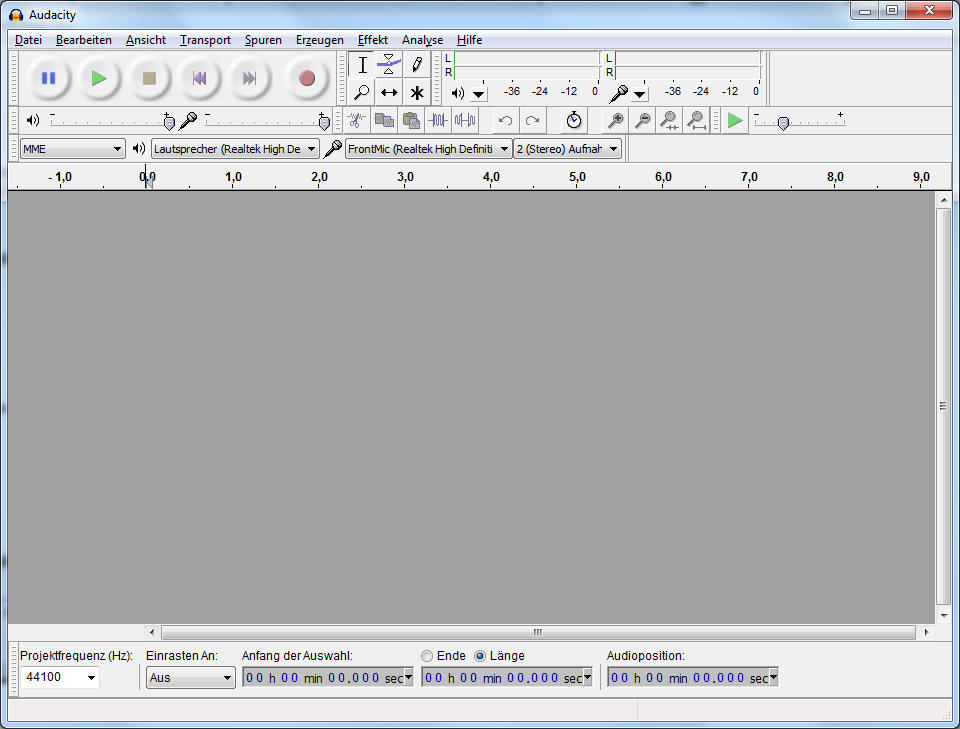Image resolution: width=960 pixels, height=729 pixels.
Task: Skip to end of the project
Action: click(x=249, y=78)
